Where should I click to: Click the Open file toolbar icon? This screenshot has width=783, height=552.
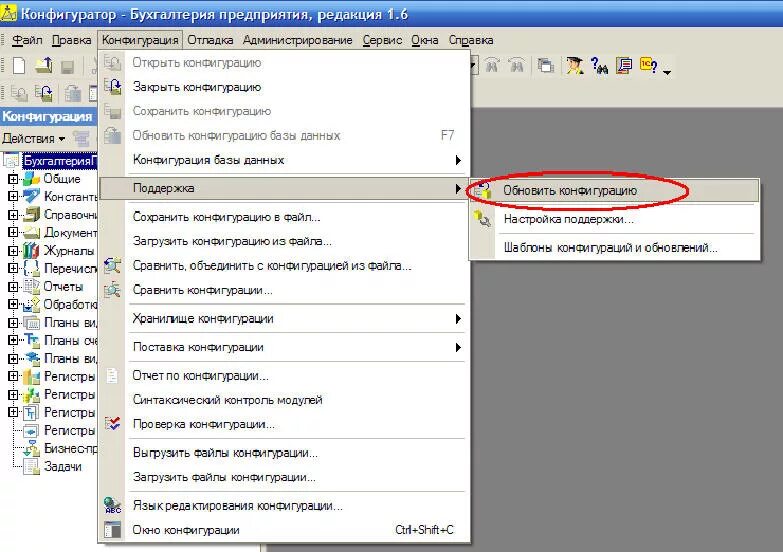[x=43, y=65]
